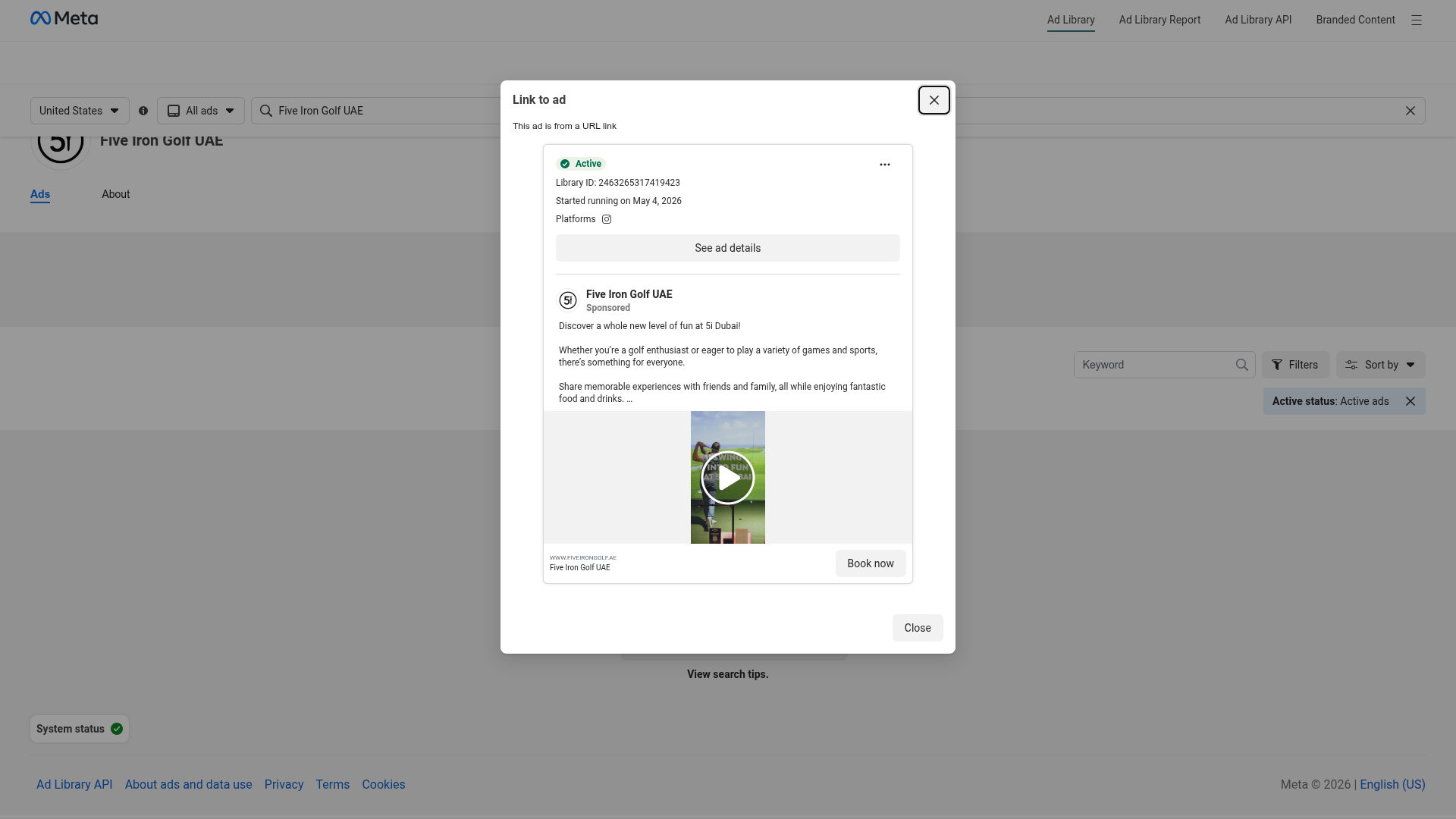Expand the United States country dropdown
The image size is (1456, 819).
click(x=80, y=111)
